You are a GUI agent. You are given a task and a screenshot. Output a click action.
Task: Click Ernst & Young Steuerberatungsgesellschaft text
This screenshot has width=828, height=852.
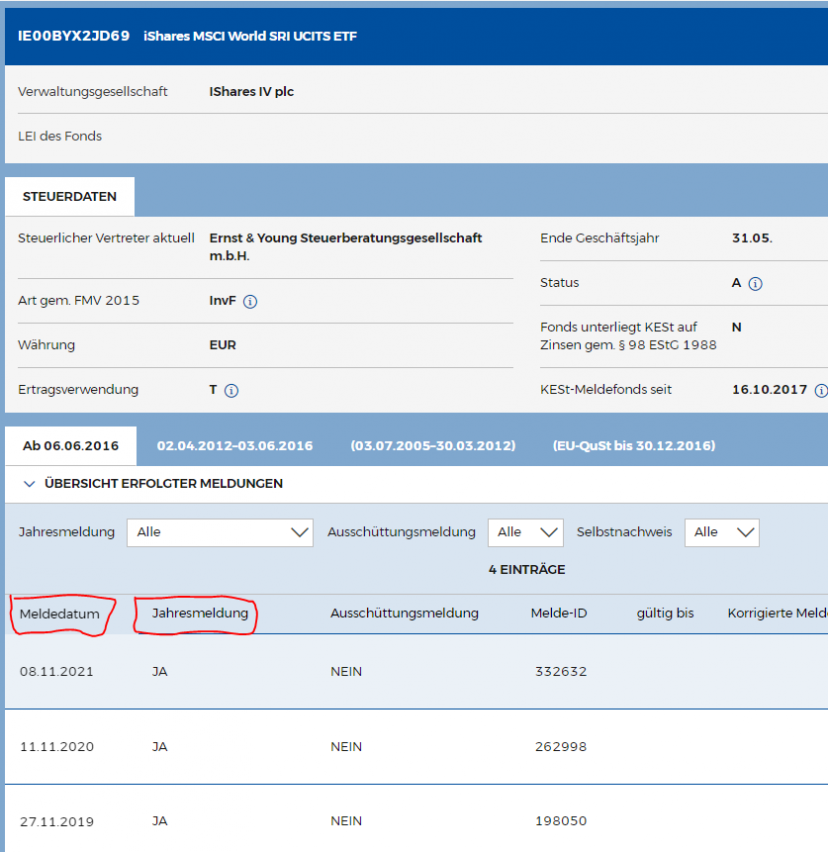click(x=346, y=247)
